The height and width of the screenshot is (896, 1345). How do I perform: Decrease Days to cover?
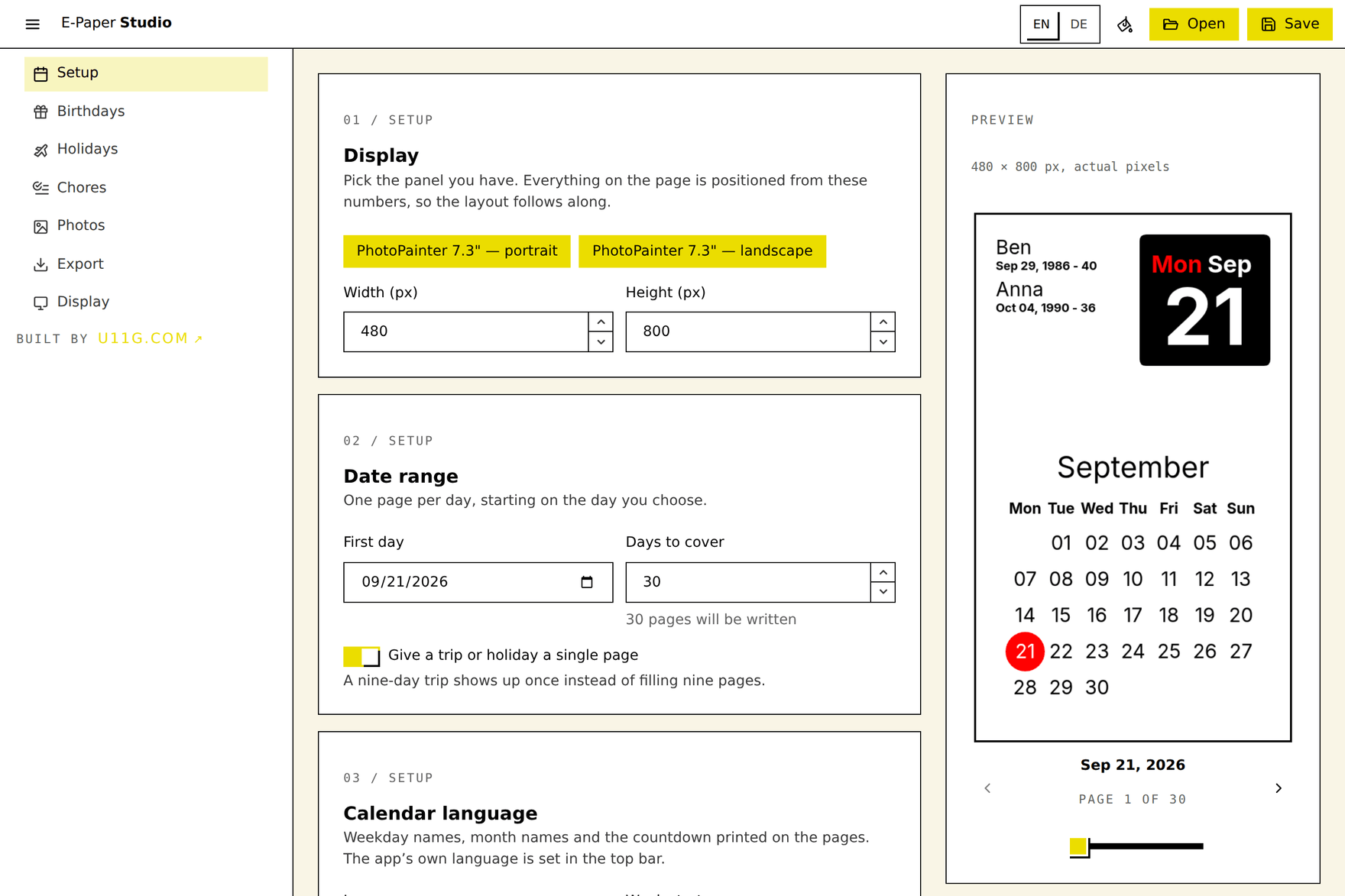point(883,593)
